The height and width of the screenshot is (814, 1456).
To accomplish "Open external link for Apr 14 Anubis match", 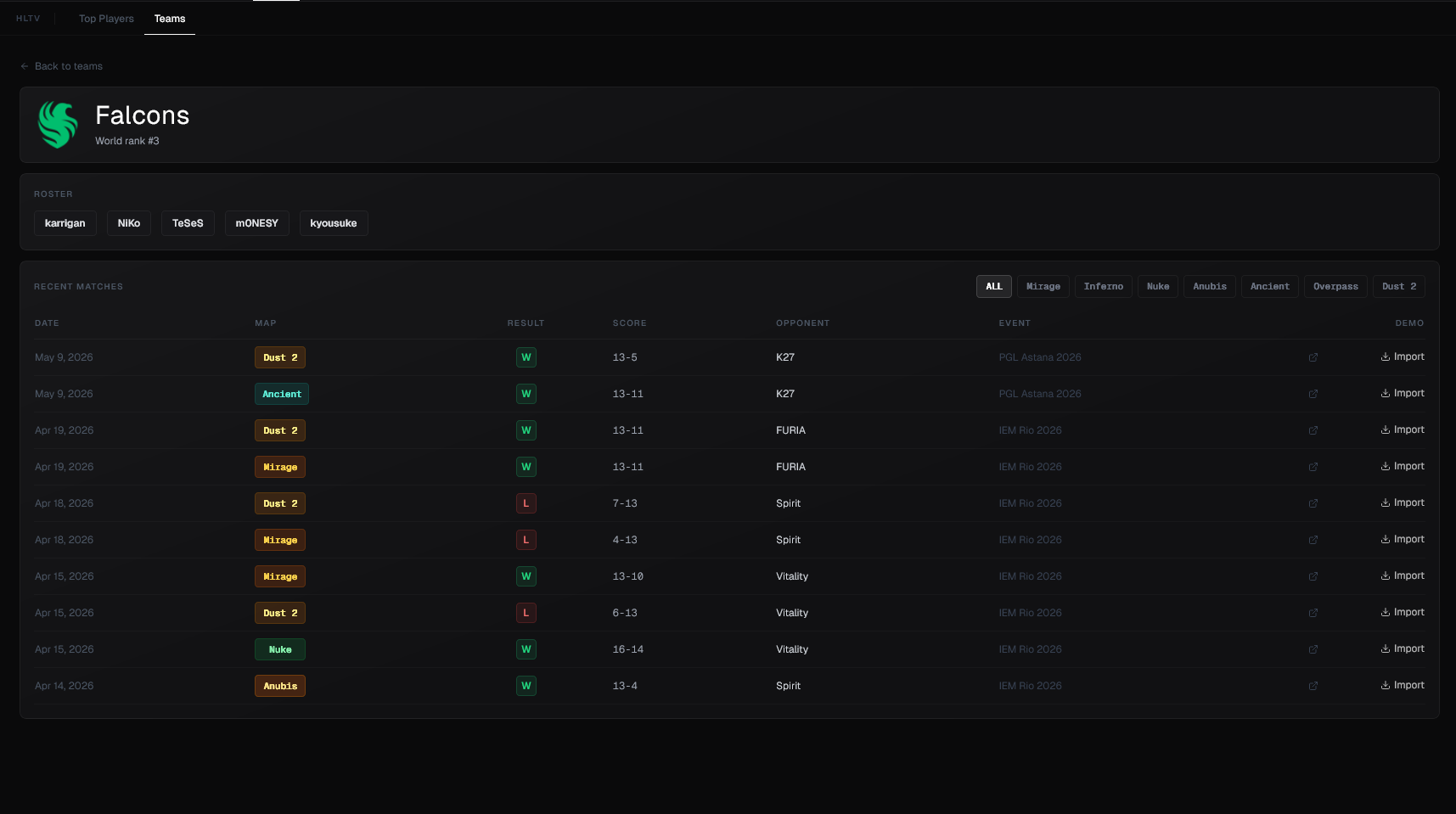I will [x=1313, y=686].
